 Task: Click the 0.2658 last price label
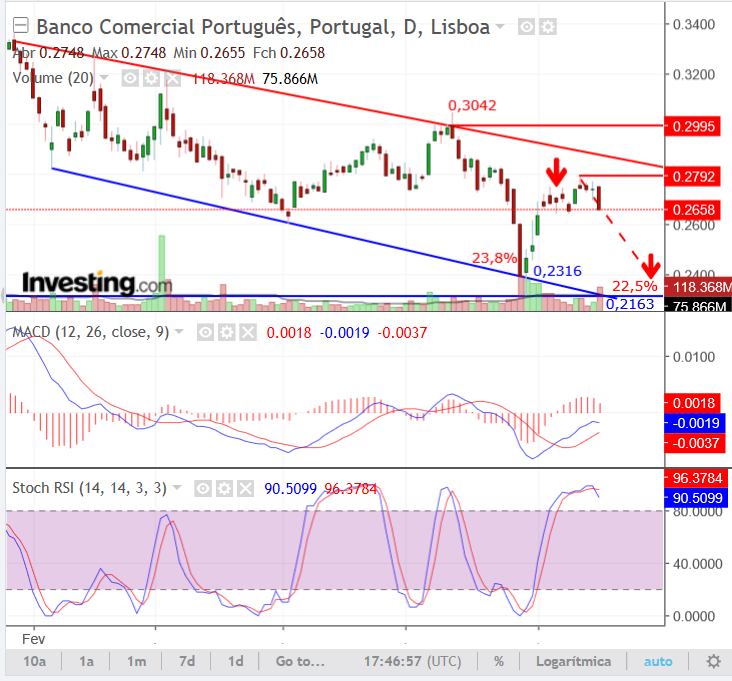693,210
